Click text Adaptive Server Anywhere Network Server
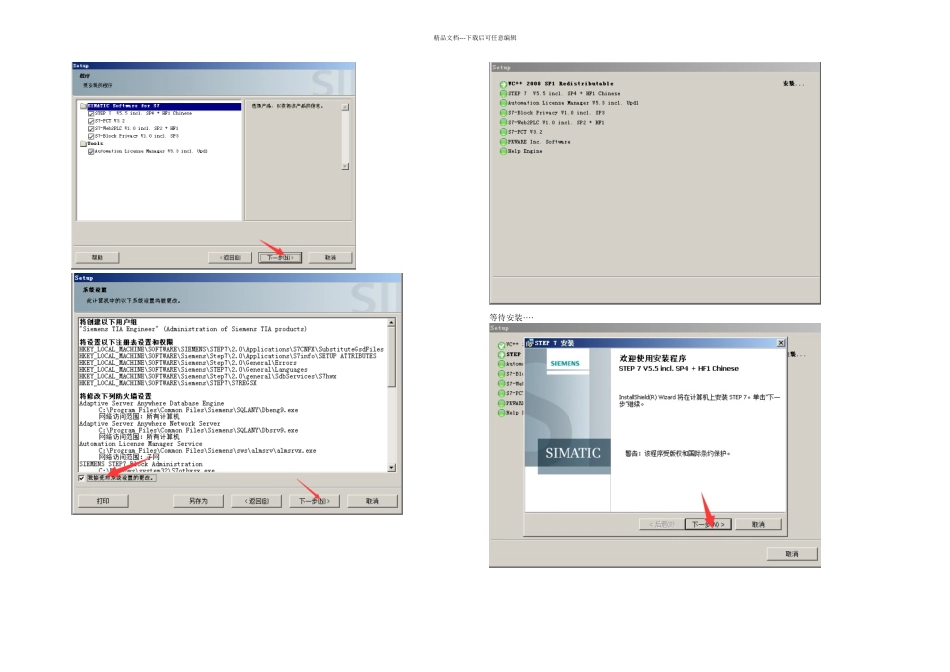Screen dimensions: 950x672 [150, 424]
